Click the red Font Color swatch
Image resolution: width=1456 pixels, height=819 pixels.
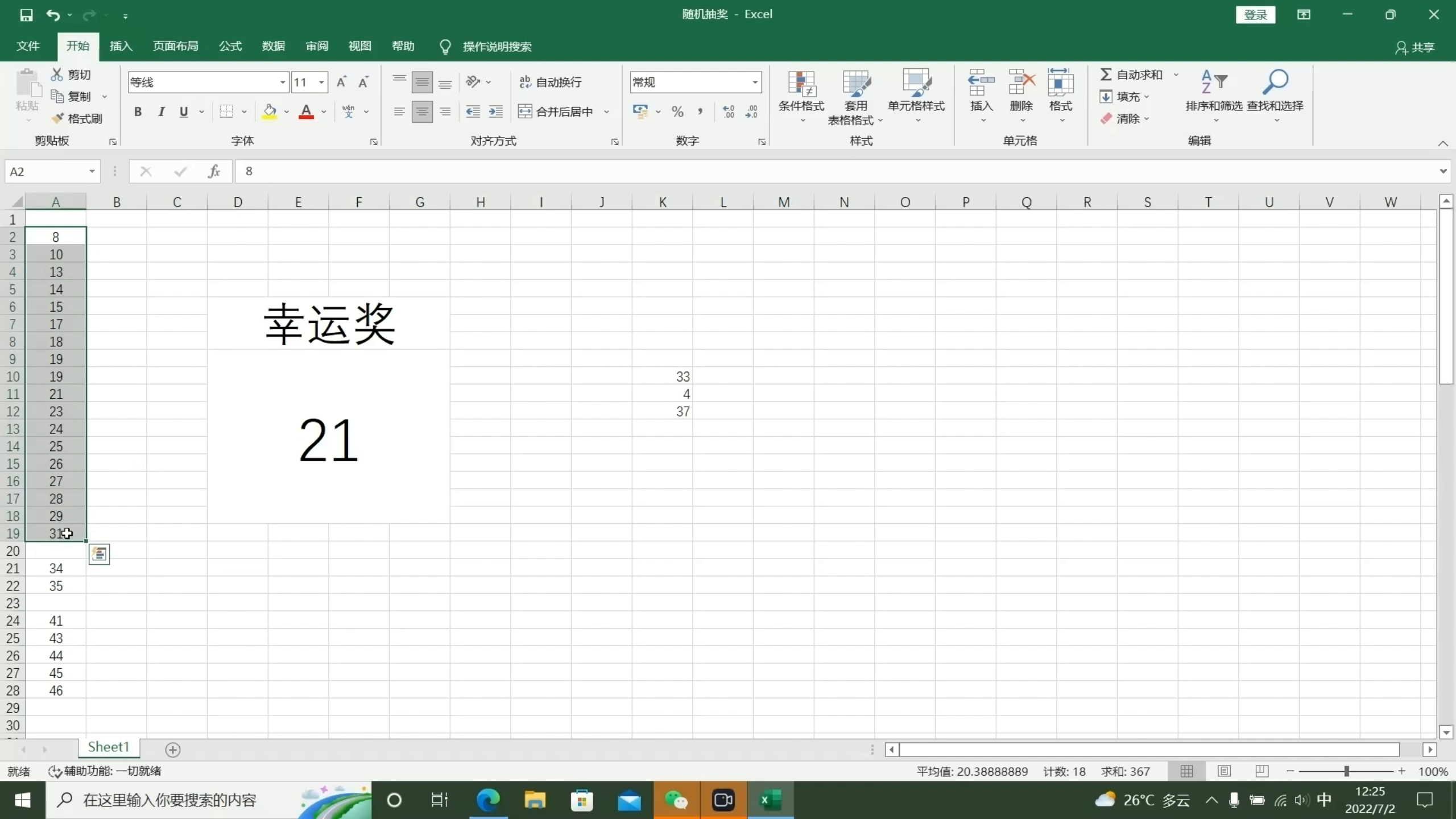point(306,111)
